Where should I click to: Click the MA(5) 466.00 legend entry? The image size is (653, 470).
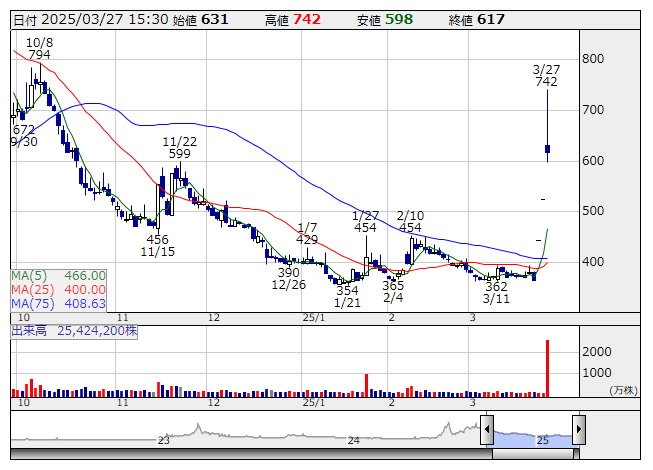coord(58,276)
